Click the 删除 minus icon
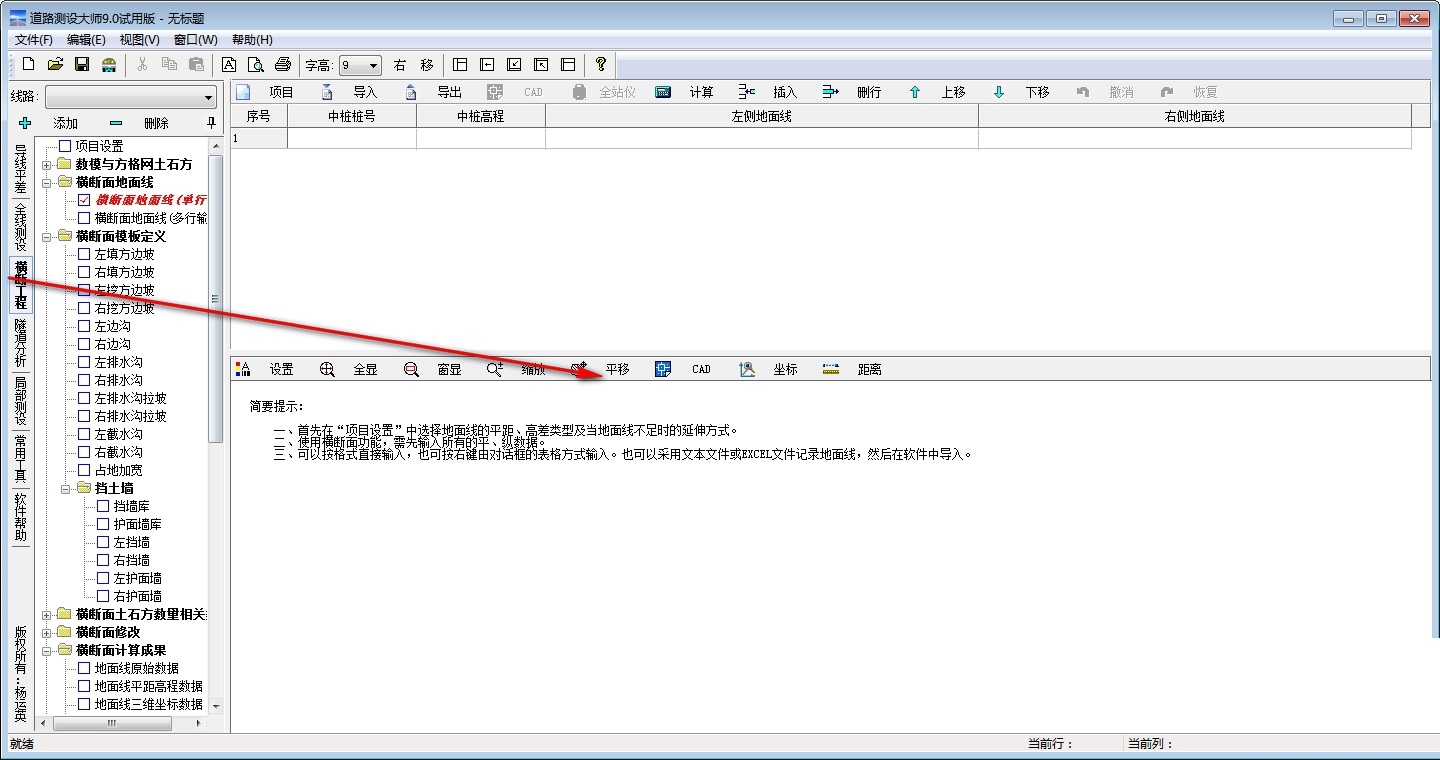1440x760 pixels. tap(116, 123)
